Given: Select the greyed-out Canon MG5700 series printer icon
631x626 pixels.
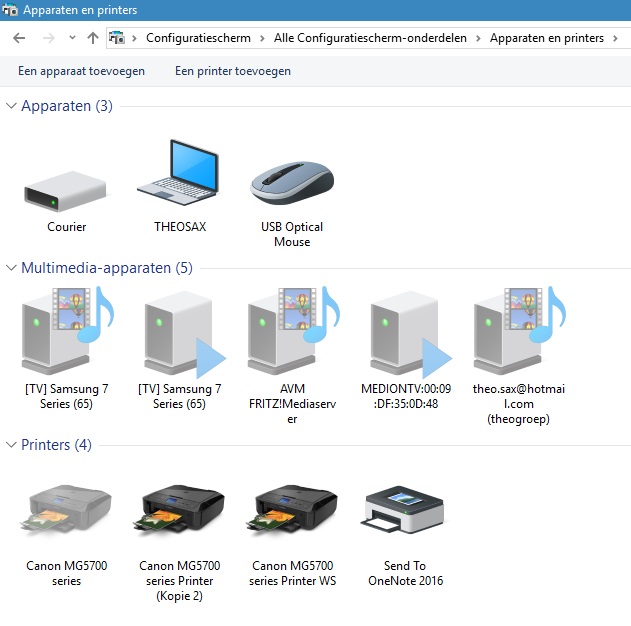Looking at the screenshot, I should 66,513.
